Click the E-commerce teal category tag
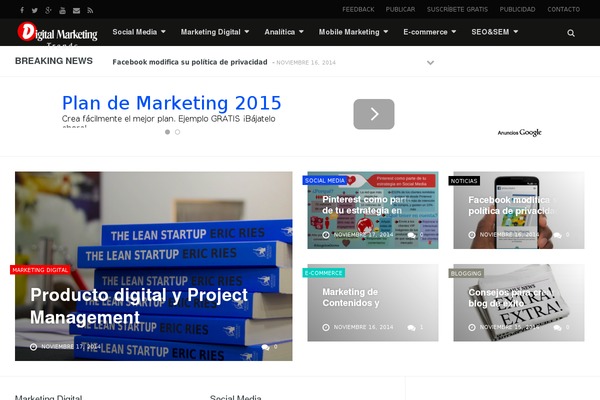The height and width of the screenshot is (400, 600). tap(323, 273)
